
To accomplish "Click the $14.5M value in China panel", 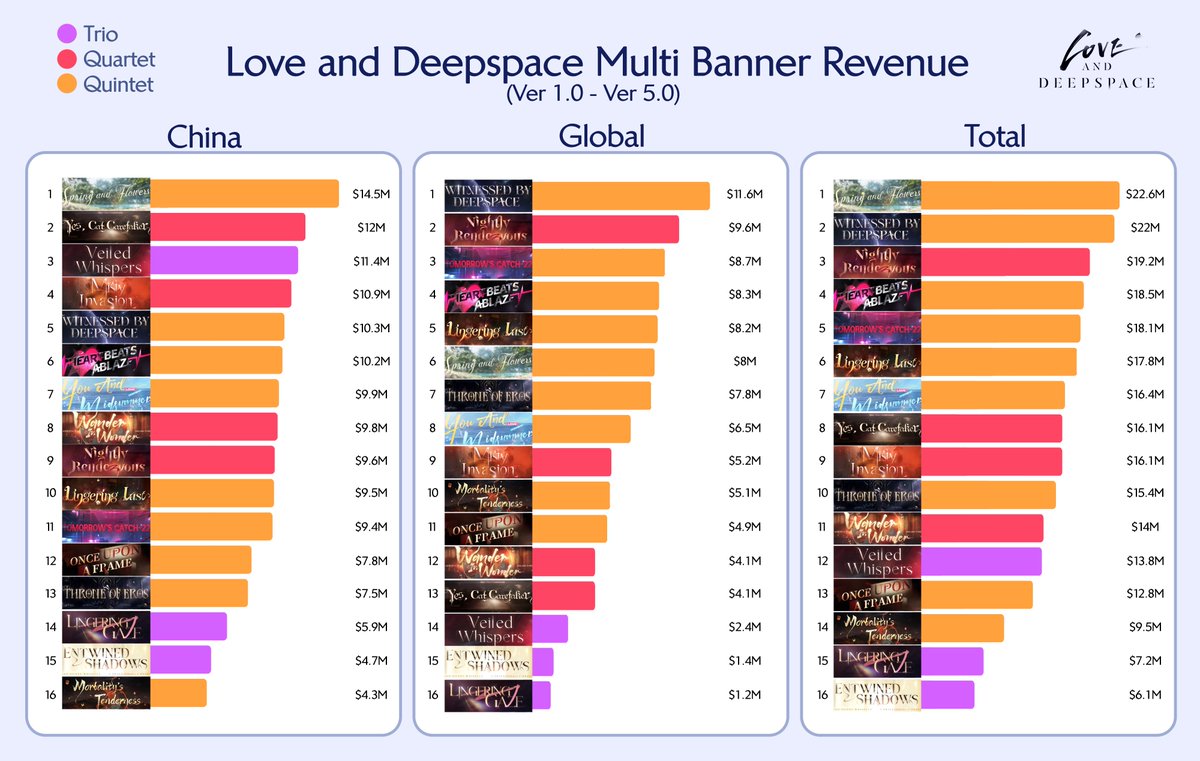I will tap(370, 195).
